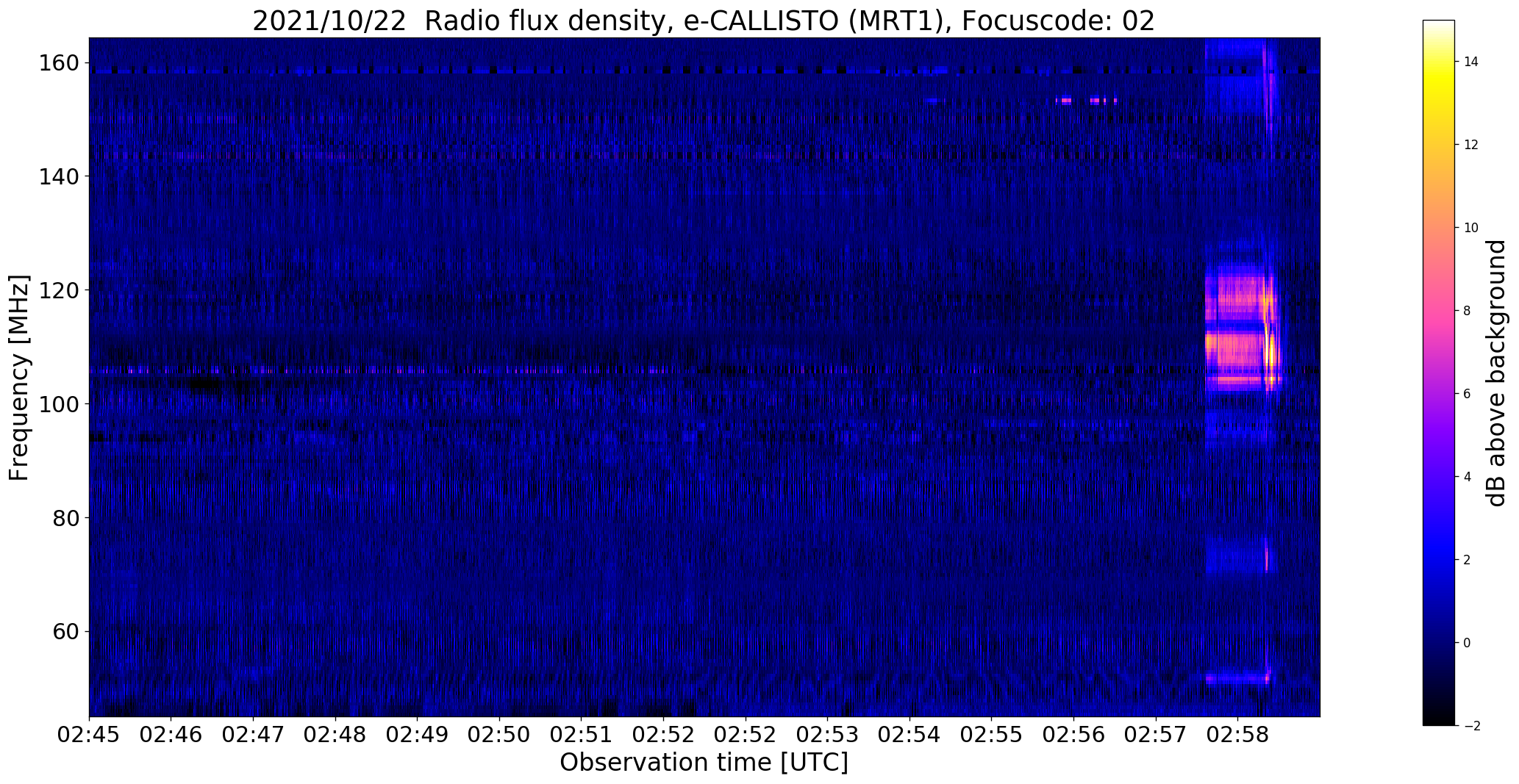Click the 02:45 time tick label
The width and height of the screenshot is (1519, 784).
pos(89,736)
